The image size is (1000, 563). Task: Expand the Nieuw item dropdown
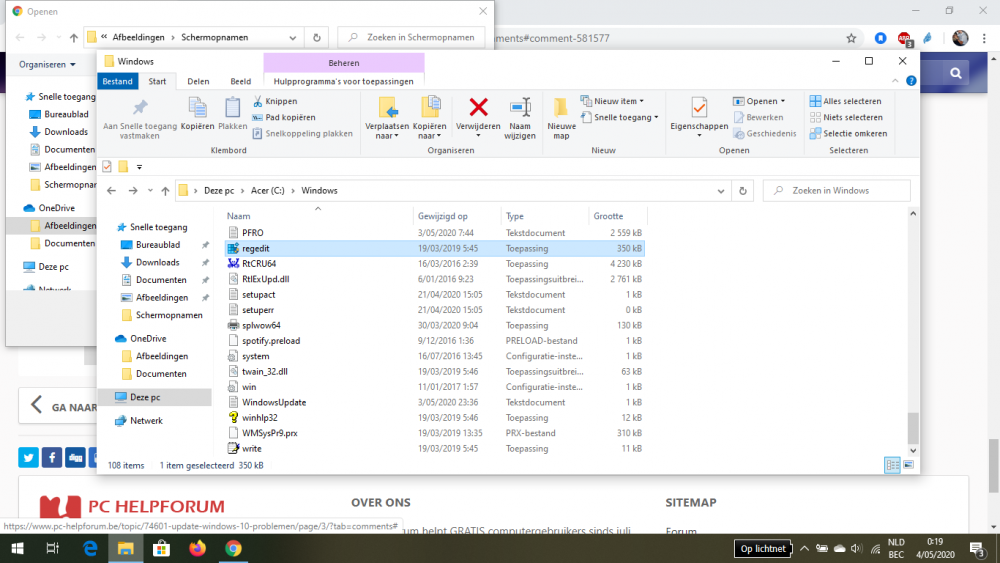[617, 101]
